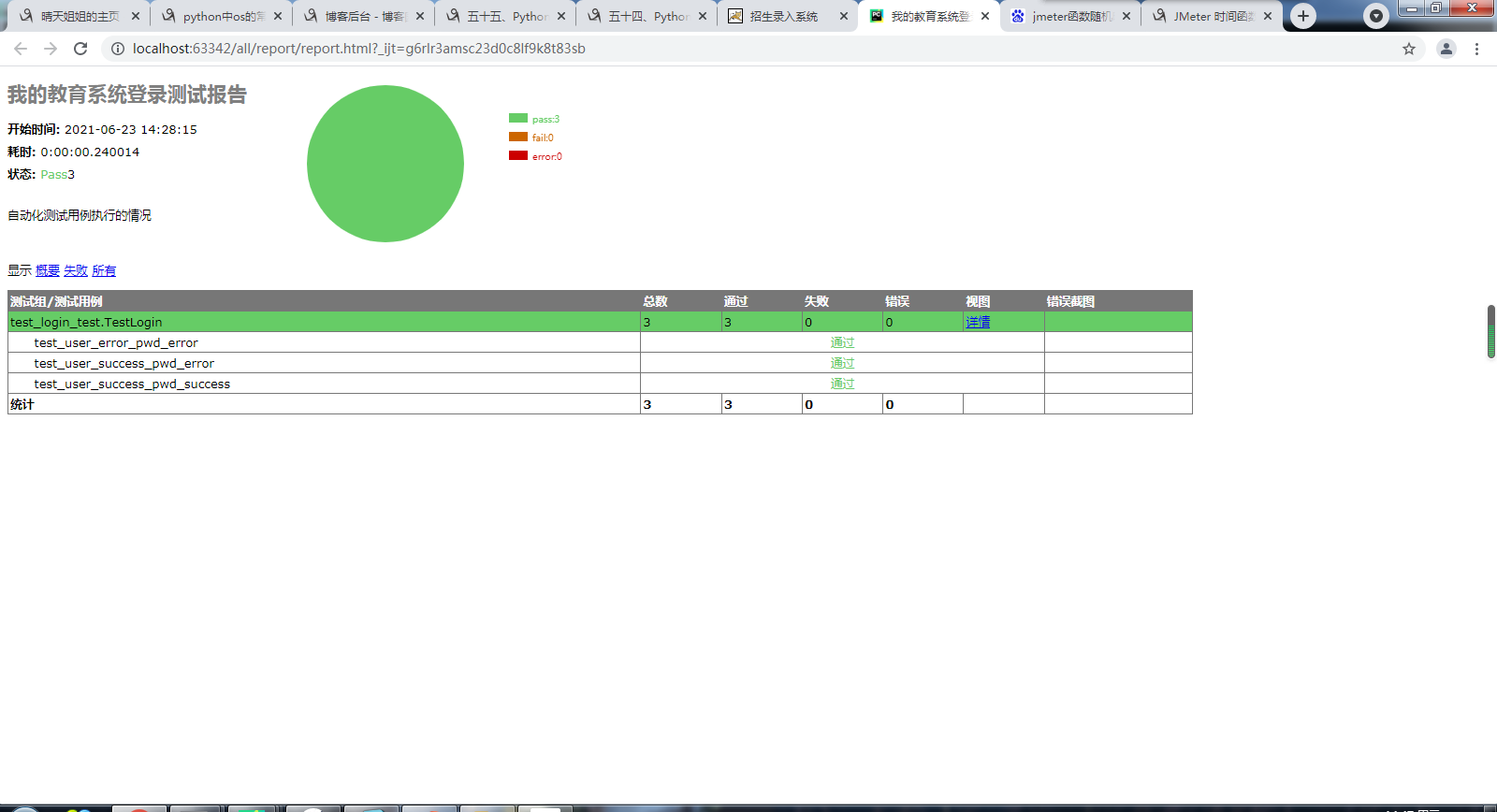Go back using browser back arrow

[x=21, y=49]
